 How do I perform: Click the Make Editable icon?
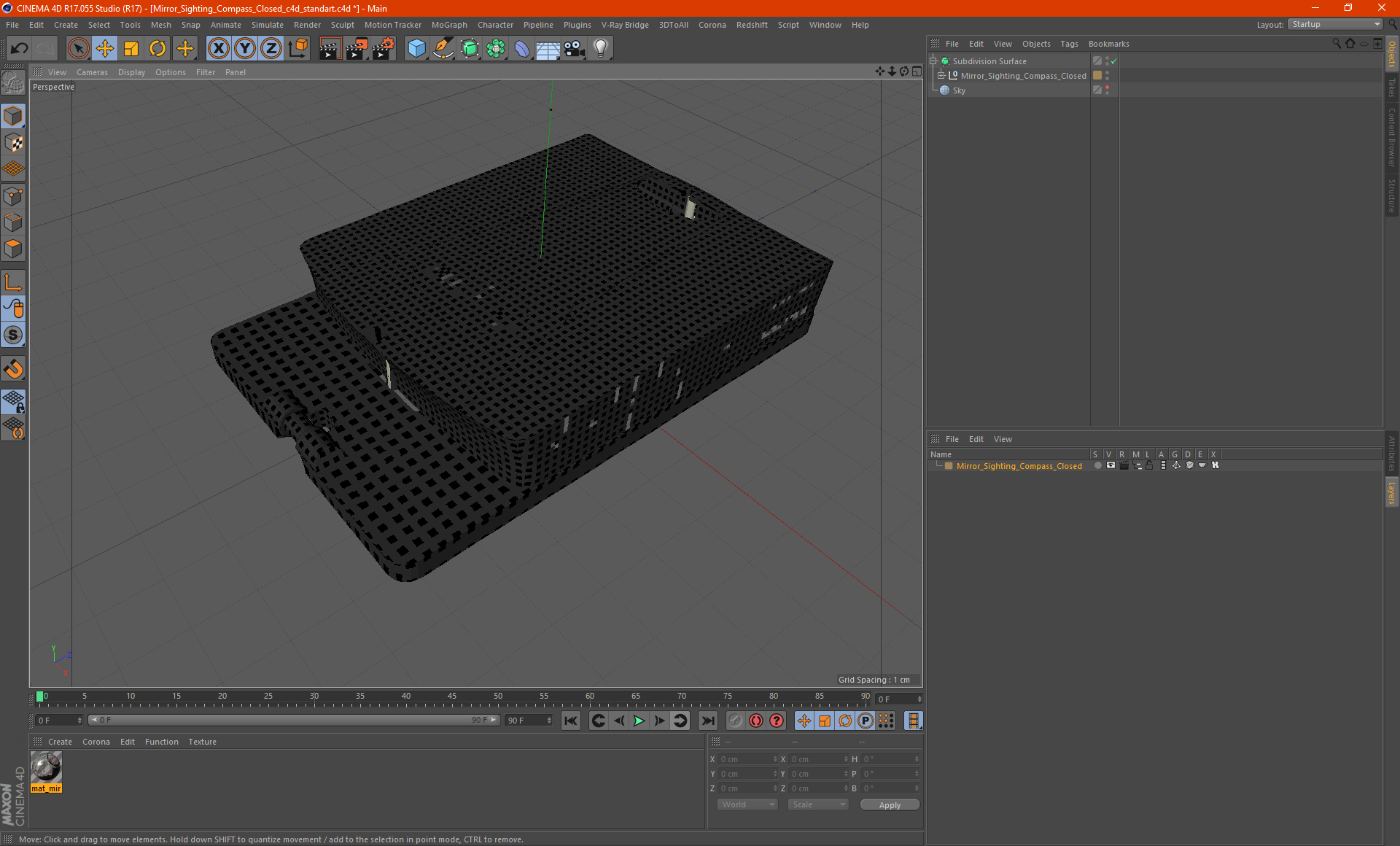pos(13,83)
